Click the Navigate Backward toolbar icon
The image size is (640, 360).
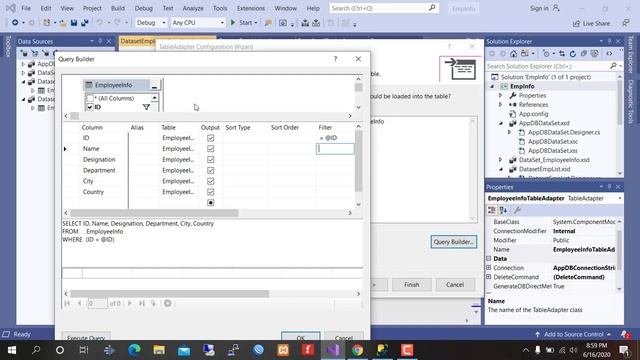coord(15,23)
